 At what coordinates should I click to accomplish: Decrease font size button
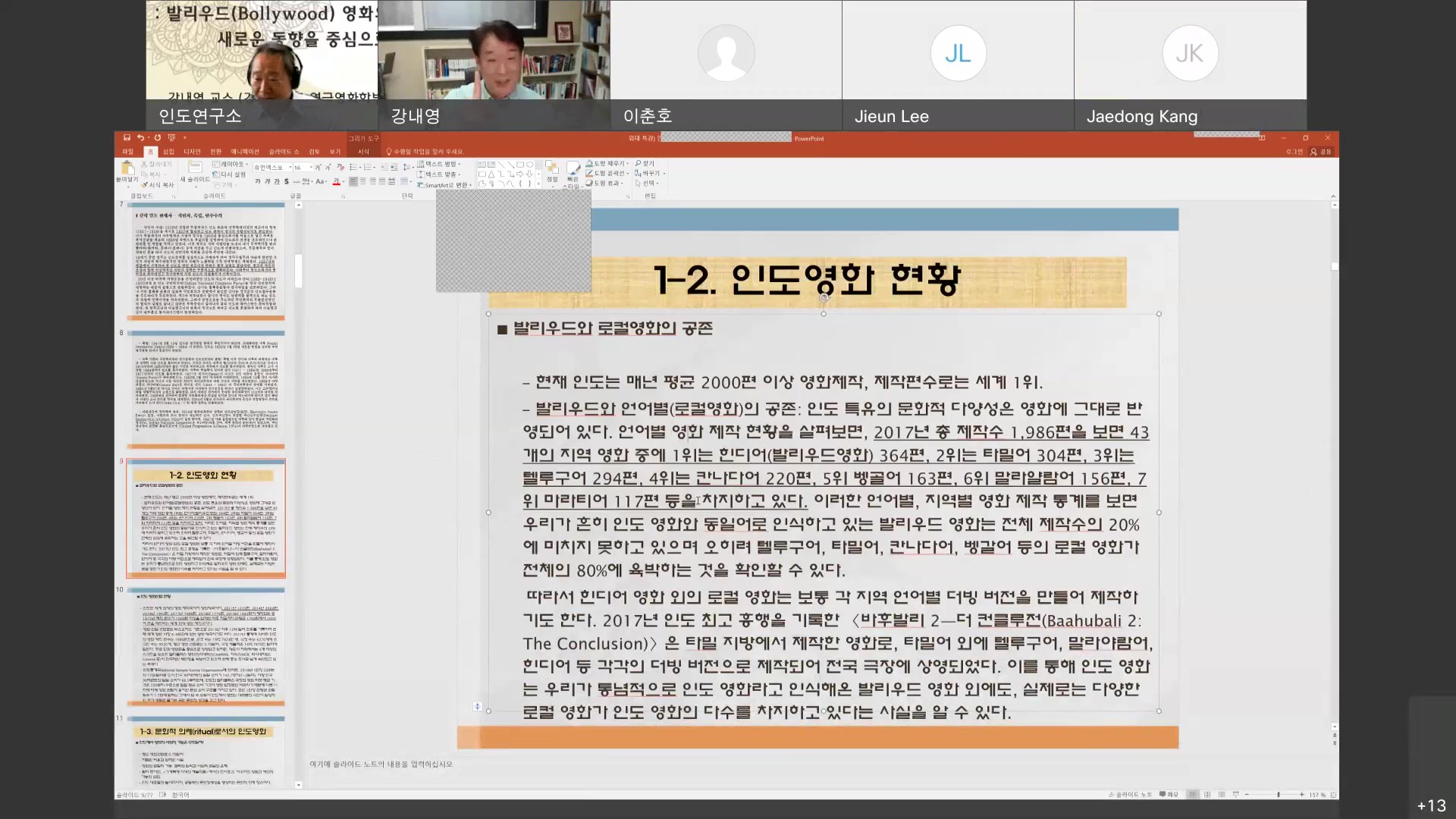pos(328,167)
